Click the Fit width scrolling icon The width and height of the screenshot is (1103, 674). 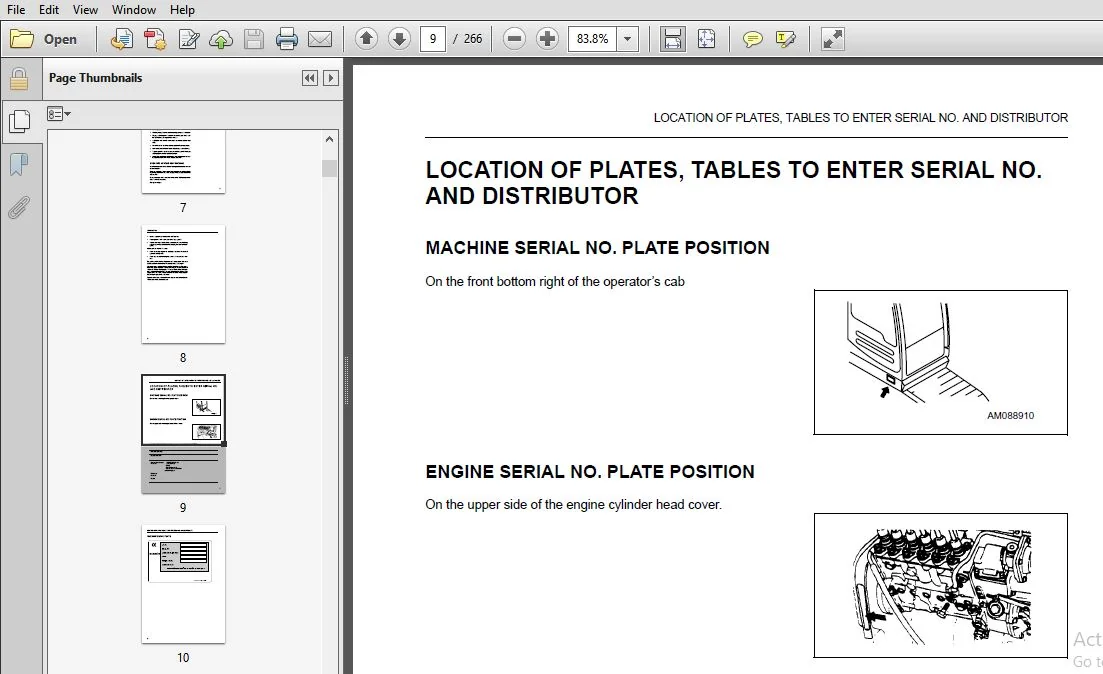point(672,39)
